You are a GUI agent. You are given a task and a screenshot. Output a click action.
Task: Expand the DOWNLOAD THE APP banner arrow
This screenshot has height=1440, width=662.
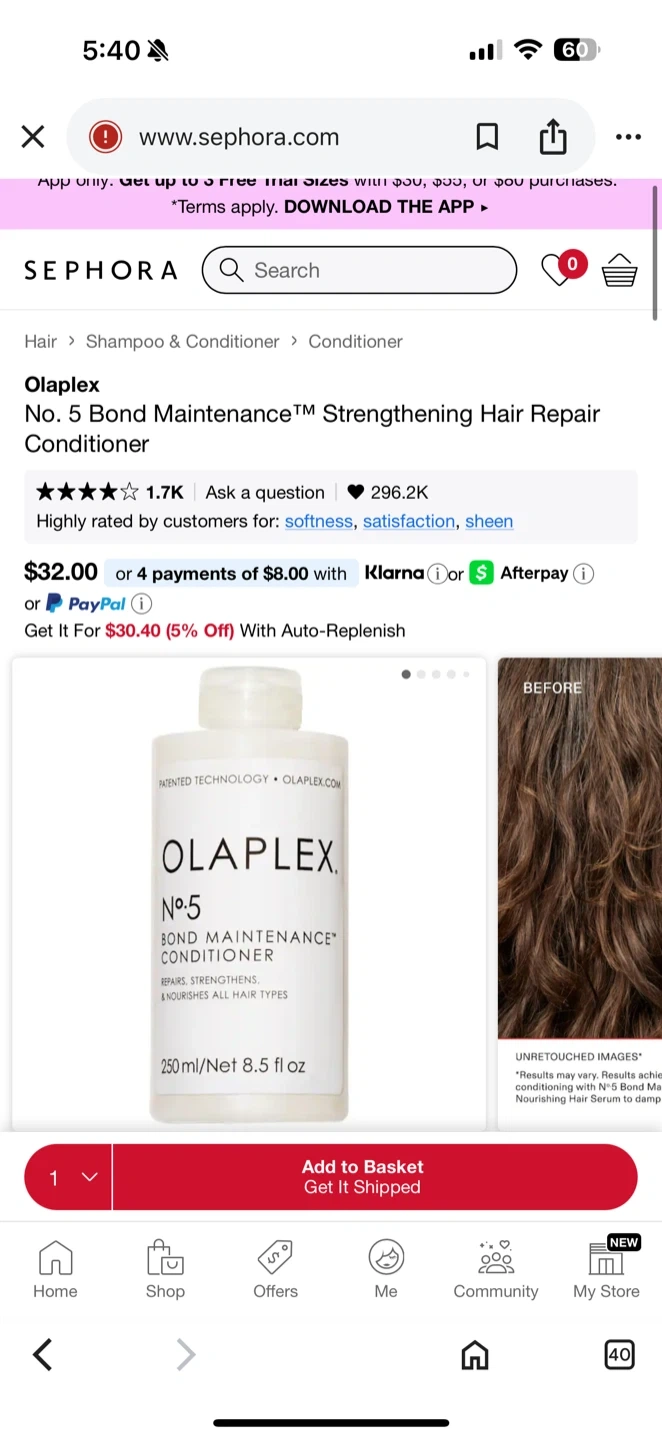[x=485, y=208]
